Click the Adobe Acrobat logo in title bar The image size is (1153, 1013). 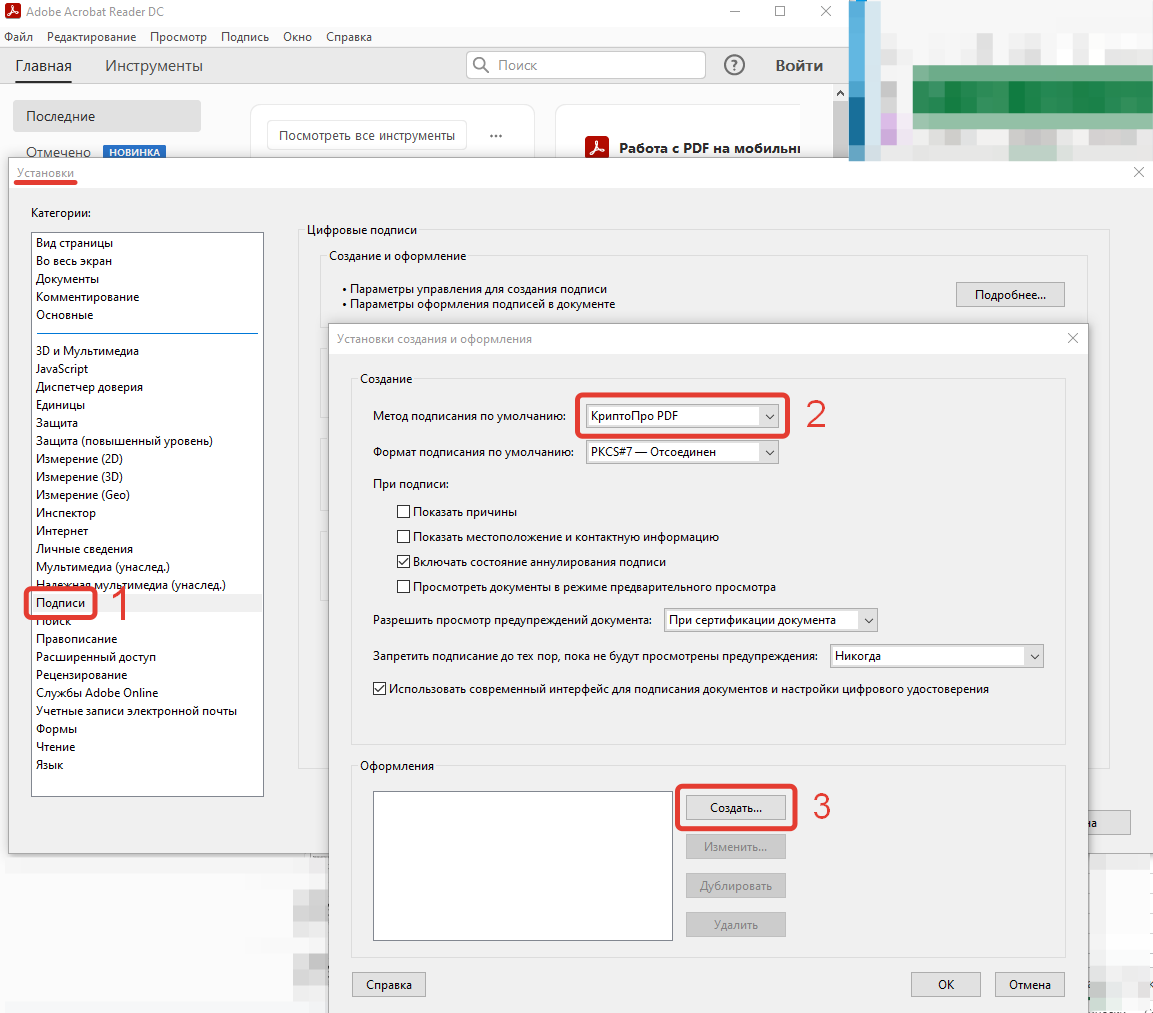(x=13, y=11)
